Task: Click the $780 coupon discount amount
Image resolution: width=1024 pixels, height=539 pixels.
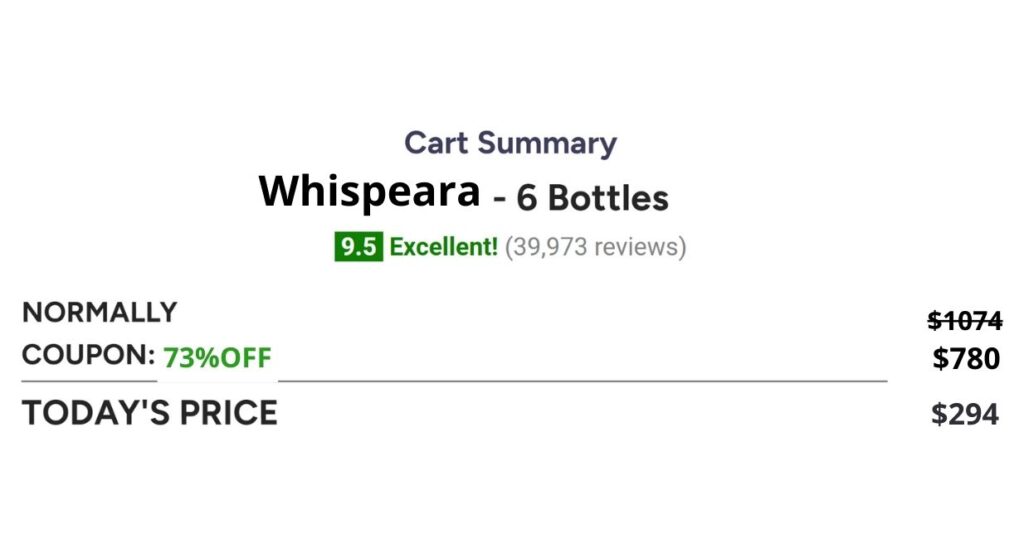Action: coord(966,359)
